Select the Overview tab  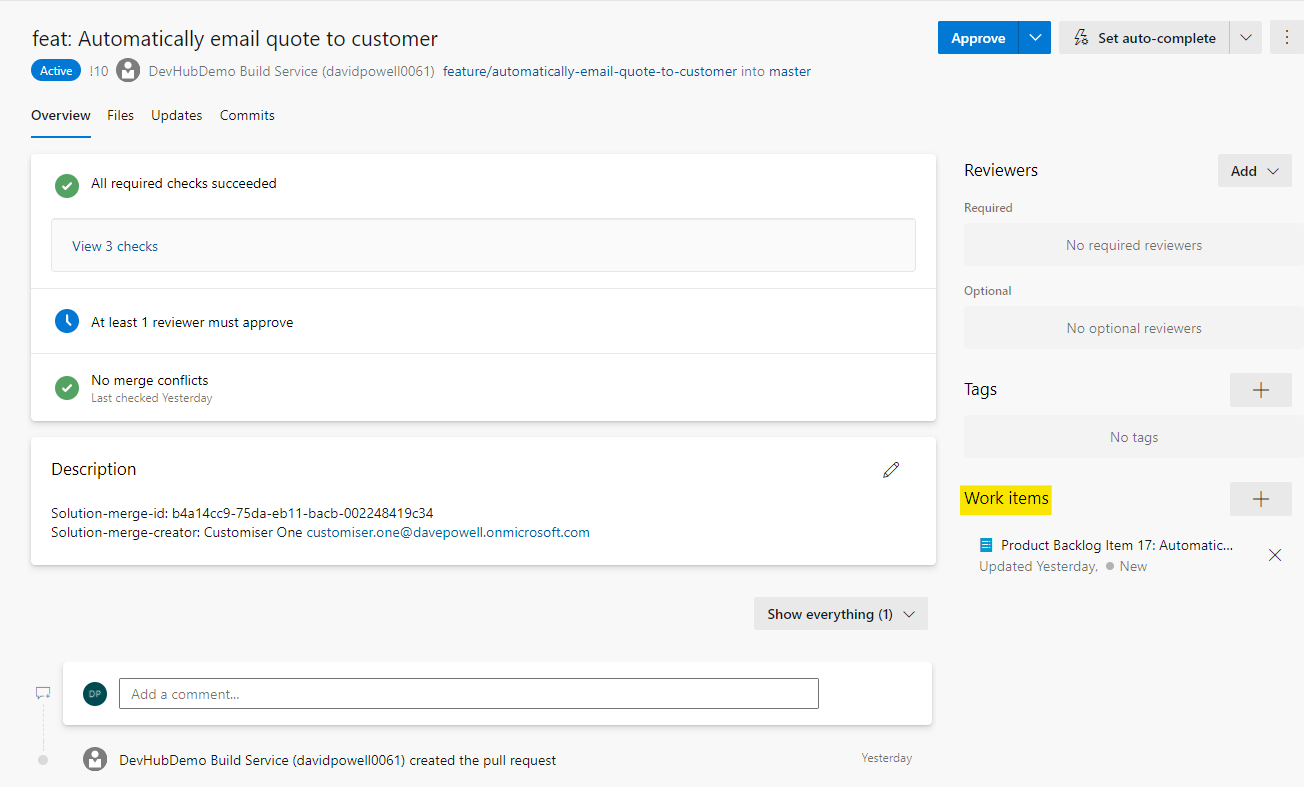pos(61,115)
